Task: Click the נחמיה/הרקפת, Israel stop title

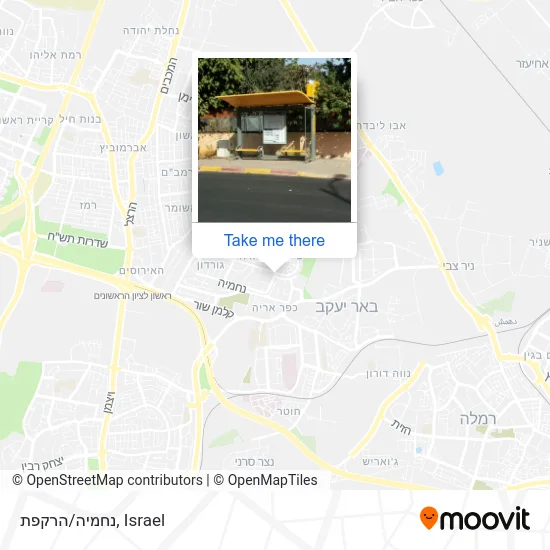Action: [x=93, y=521]
